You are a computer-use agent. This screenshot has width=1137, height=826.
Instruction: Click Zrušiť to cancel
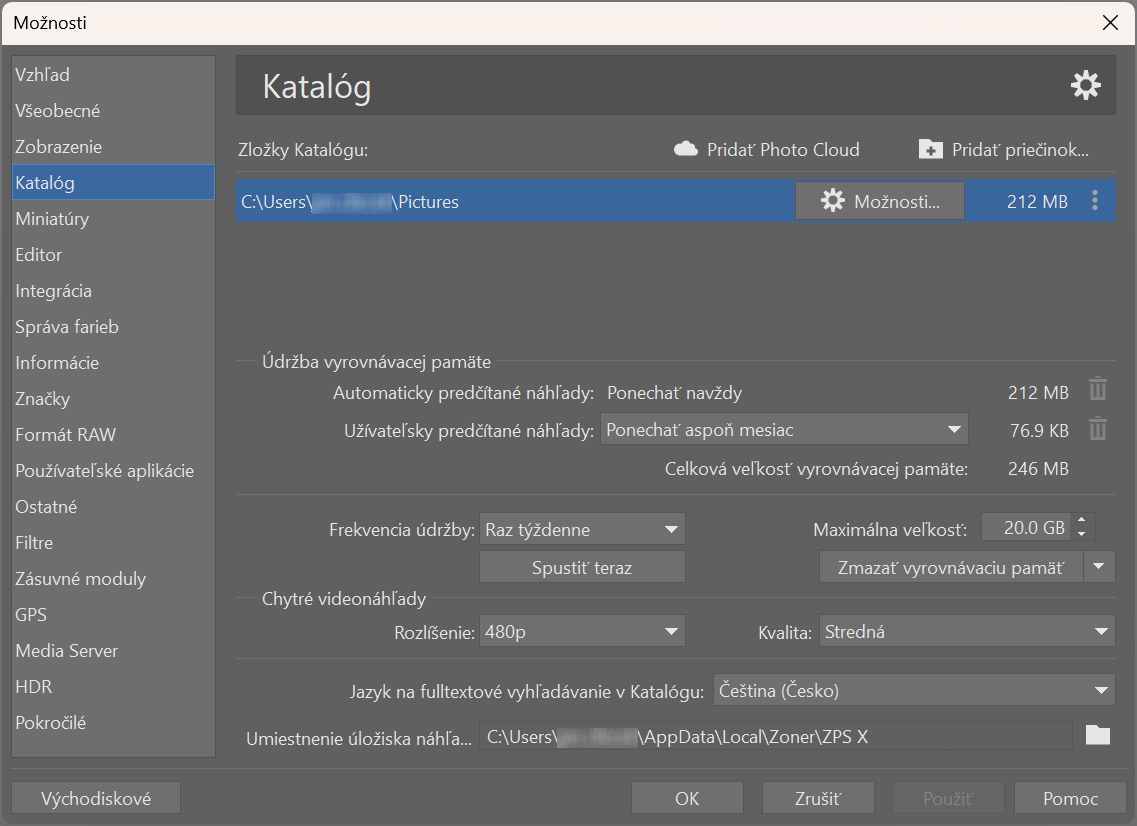(x=818, y=798)
